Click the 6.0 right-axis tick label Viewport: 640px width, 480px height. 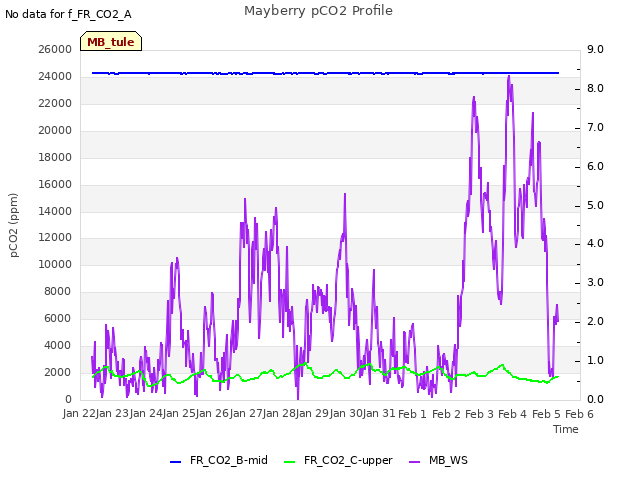click(595, 166)
